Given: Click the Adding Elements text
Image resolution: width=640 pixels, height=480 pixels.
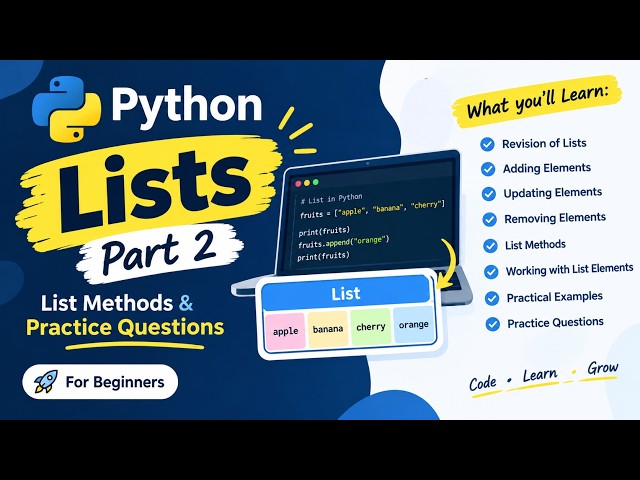Looking at the screenshot, I should click(x=547, y=168).
